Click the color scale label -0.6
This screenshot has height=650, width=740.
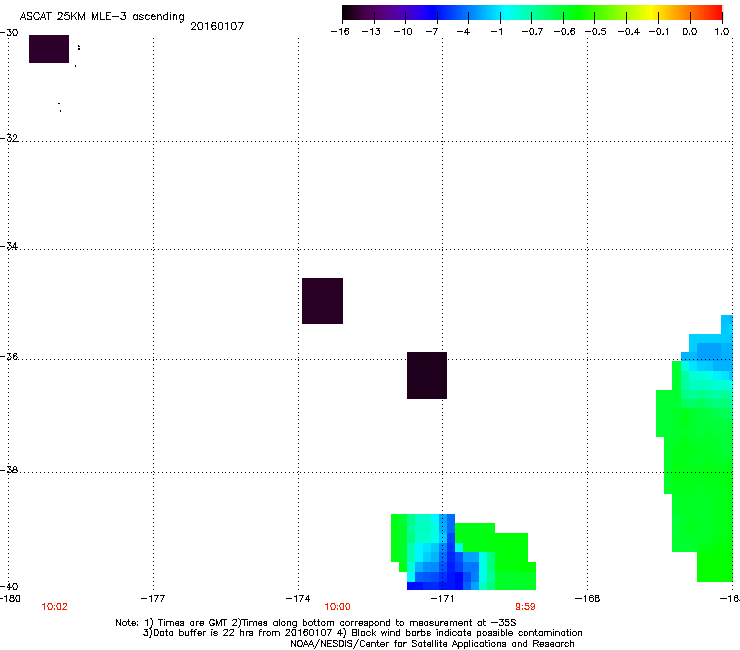click(x=564, y=32)
